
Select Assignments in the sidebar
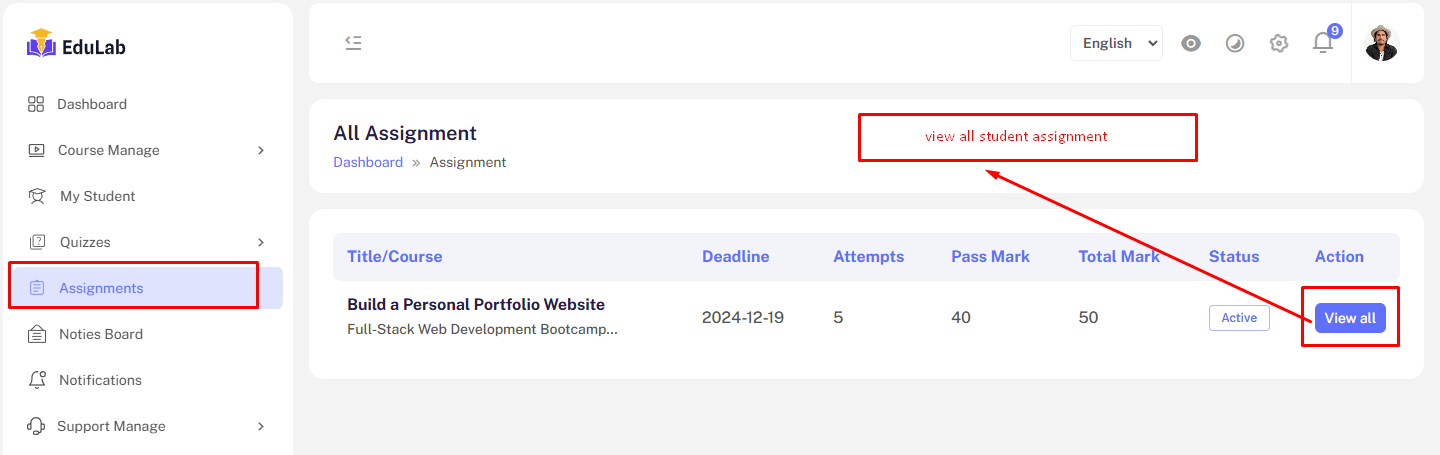pos(101,288)
